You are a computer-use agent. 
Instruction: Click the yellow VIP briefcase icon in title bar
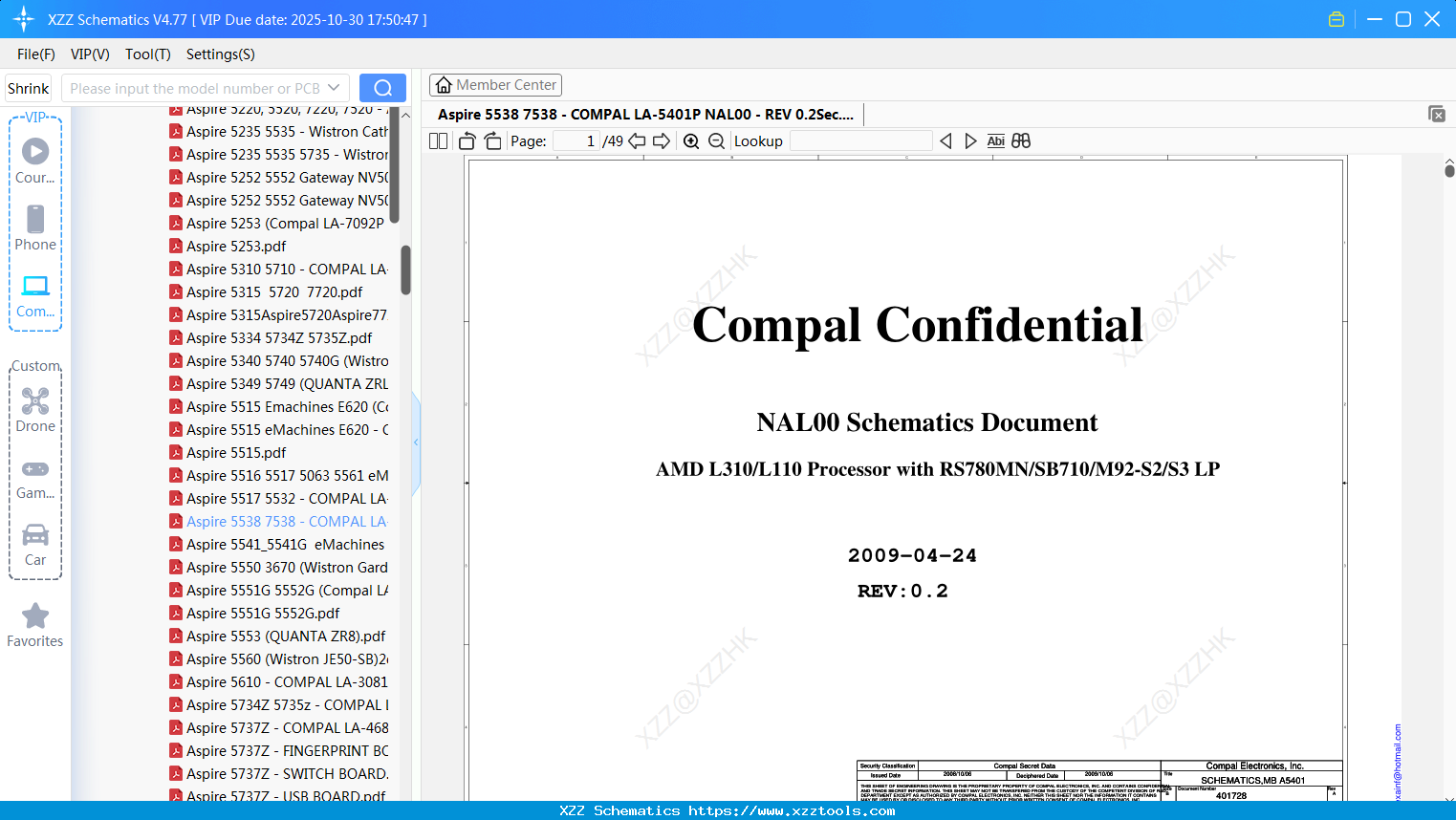(x=1336, y=19)
